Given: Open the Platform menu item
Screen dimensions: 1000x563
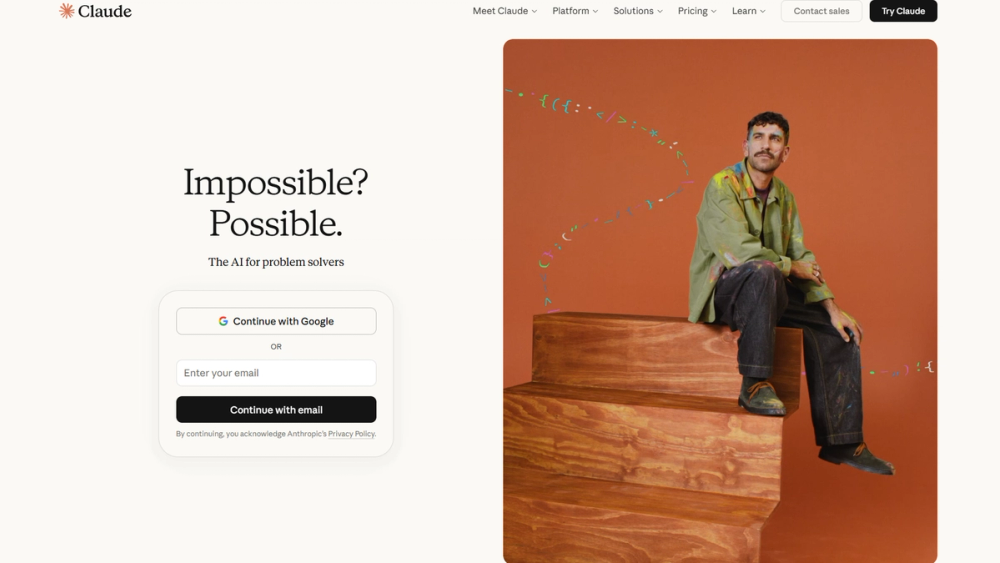Looking at the screenshot, I should tap(575, 11).
